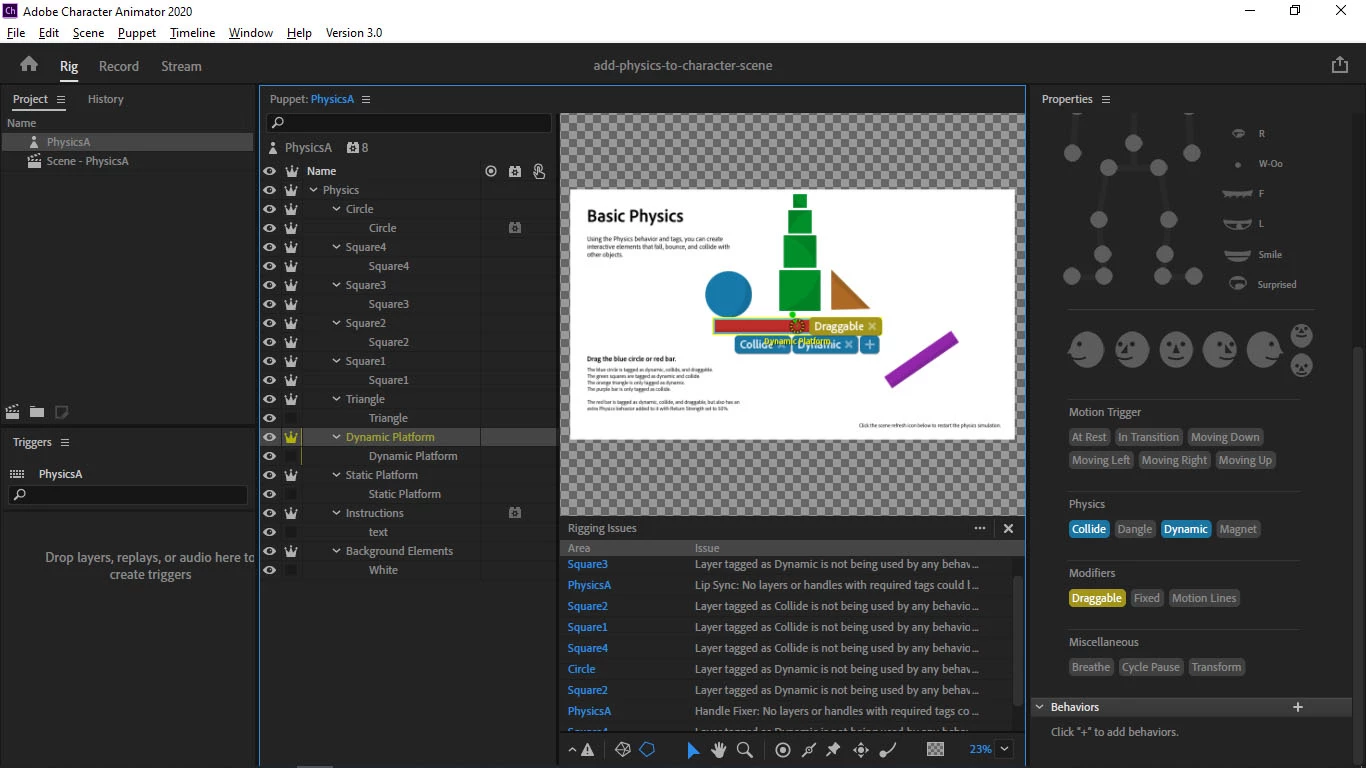Image resolution: width=1366 pixels, height=768 pixels.
Task: Collapse the Triangle group
Action: point(337,399)
